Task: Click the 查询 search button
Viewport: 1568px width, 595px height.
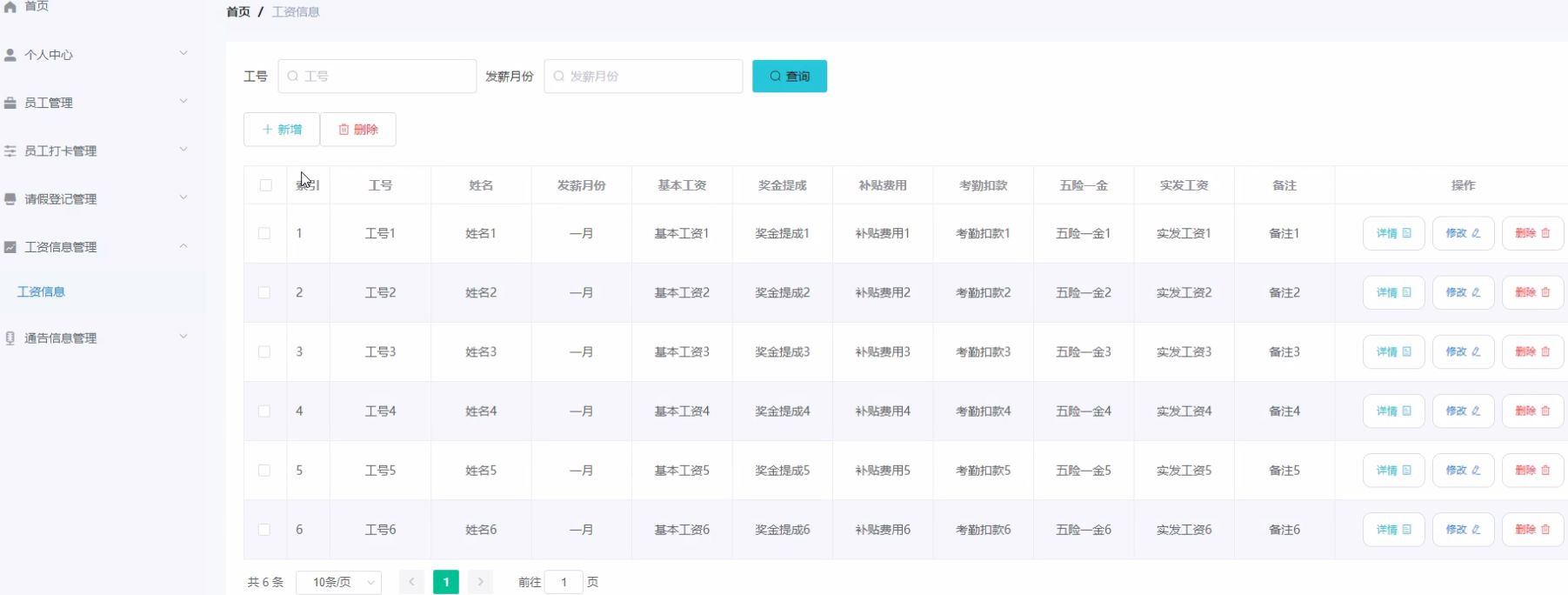Action: pos(790,76)
